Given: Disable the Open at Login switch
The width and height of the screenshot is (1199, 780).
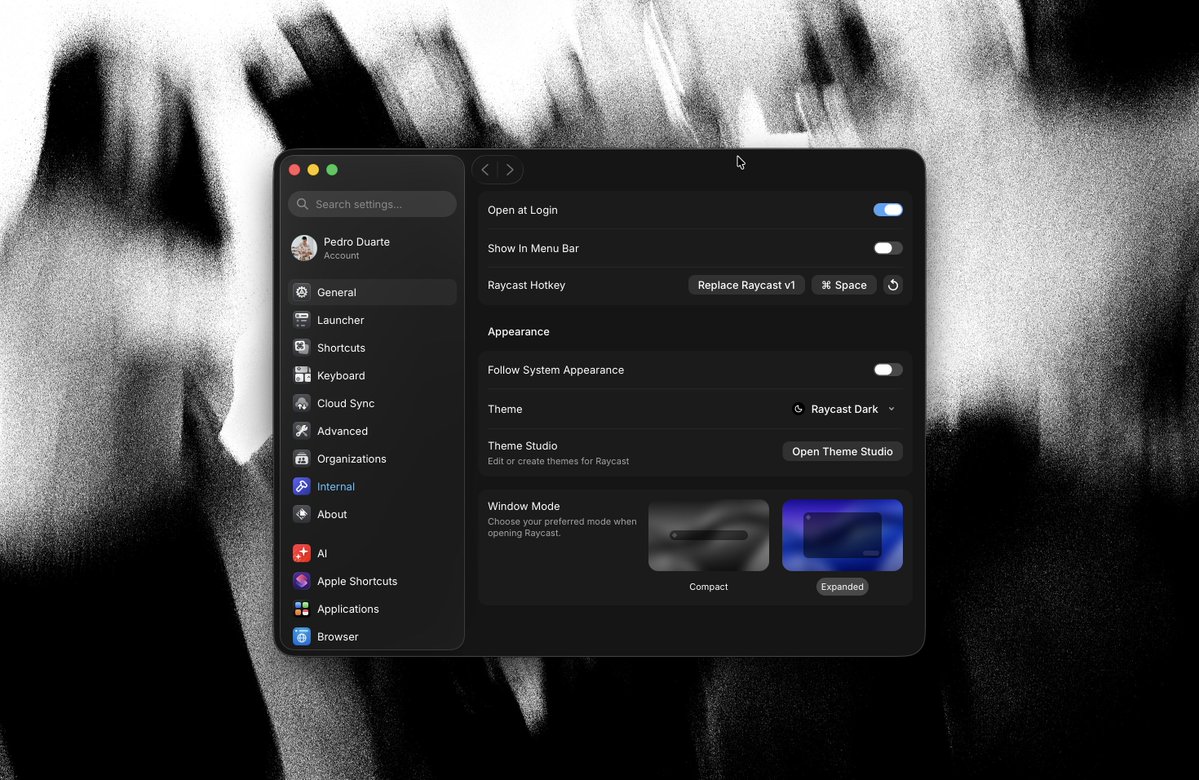Looking at the screenshot, I should (888, 210).
